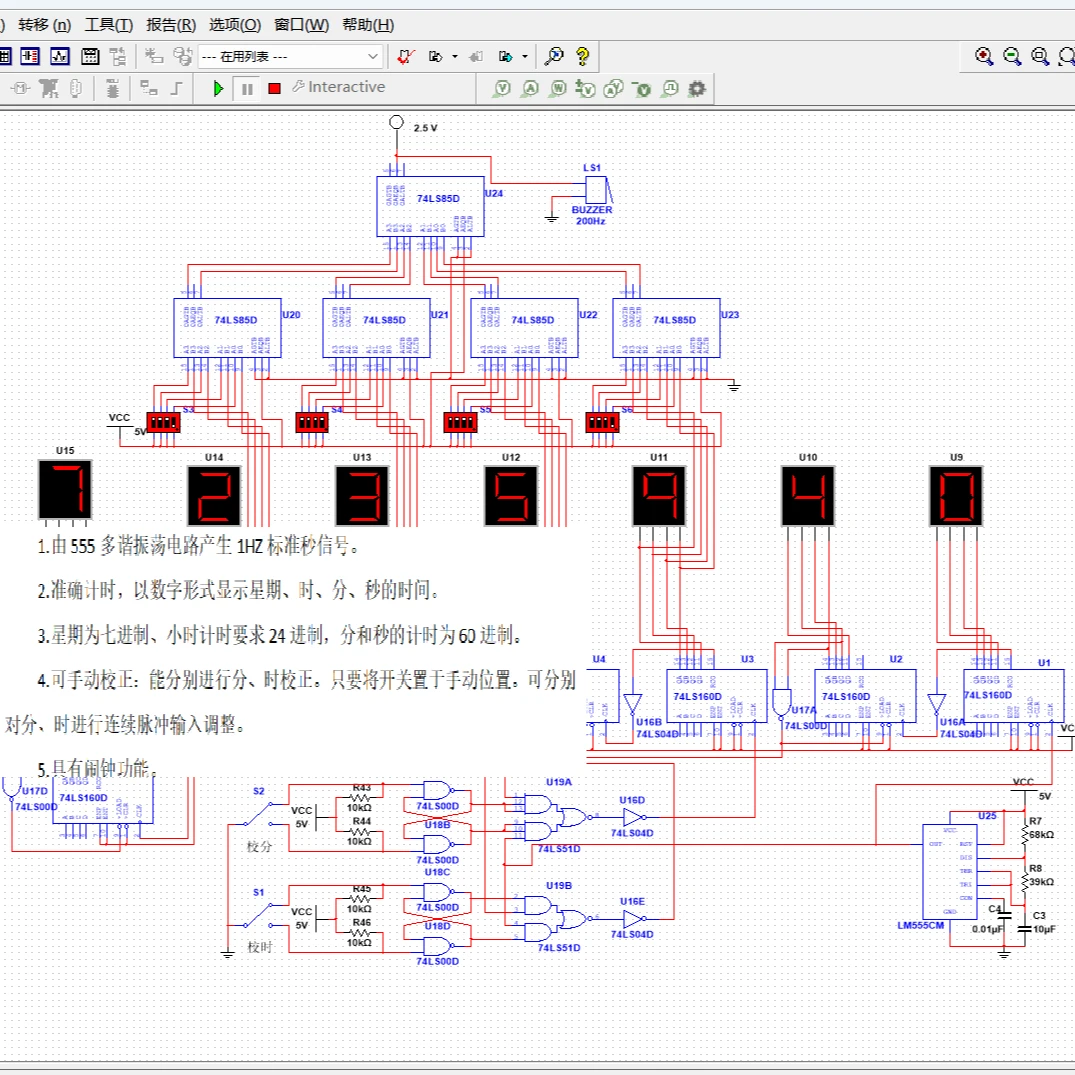
Task: Place a voltage probe (V)
Action: pos(503,88)
